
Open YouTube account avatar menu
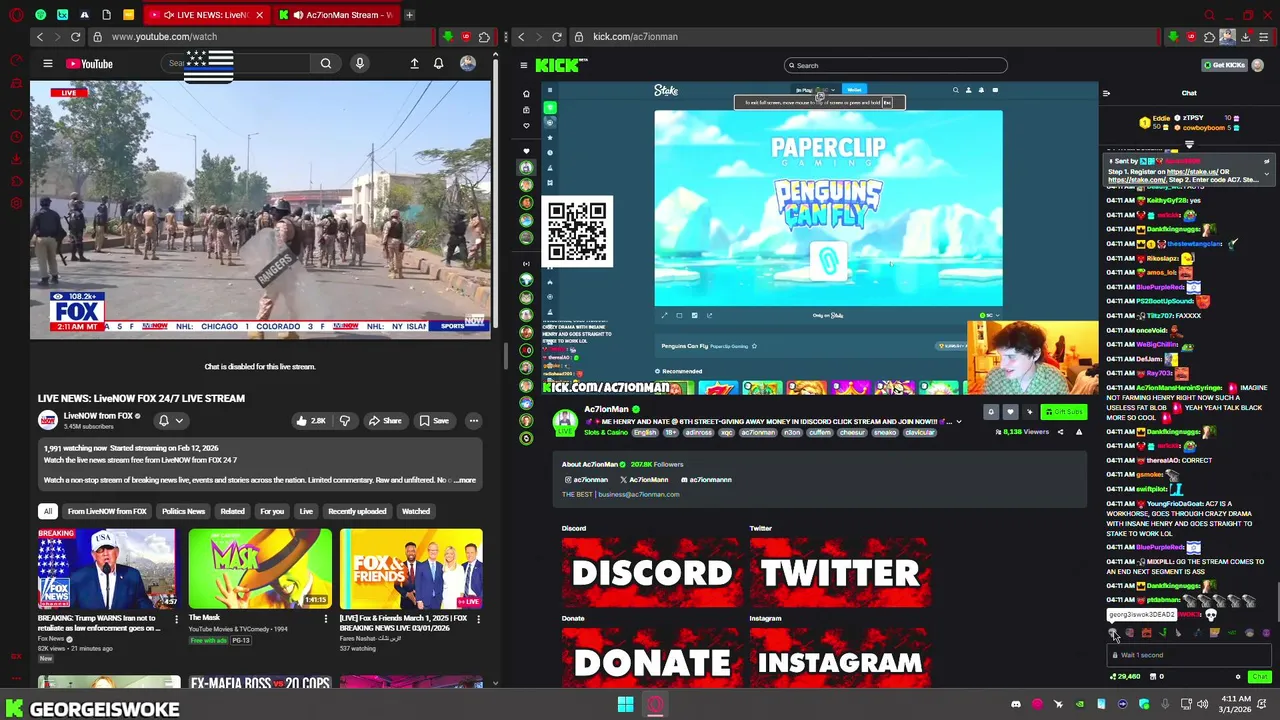[x=468, y=64]
